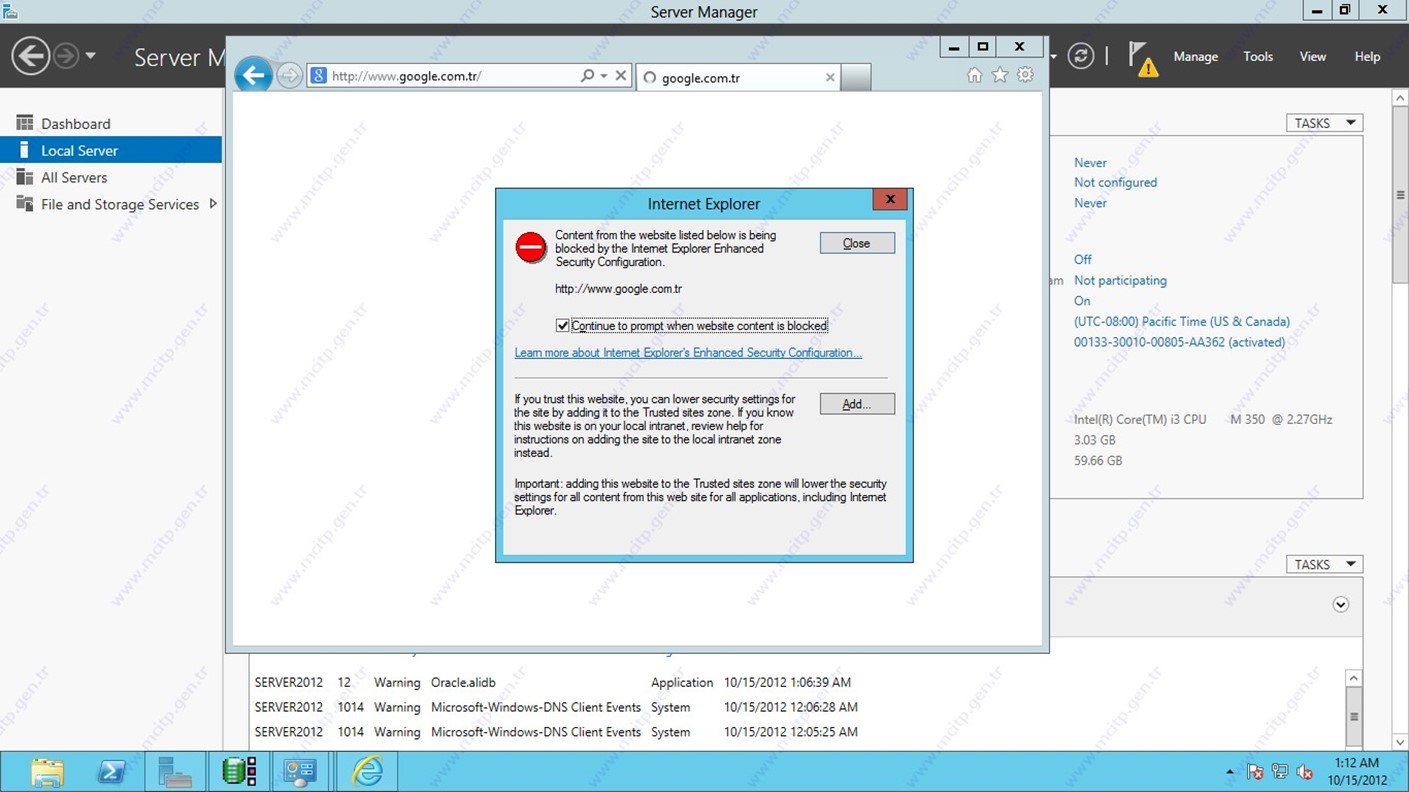Click Server Manager refresh icon
The image size is (1409, 792).
click(x=1081, y=56)
